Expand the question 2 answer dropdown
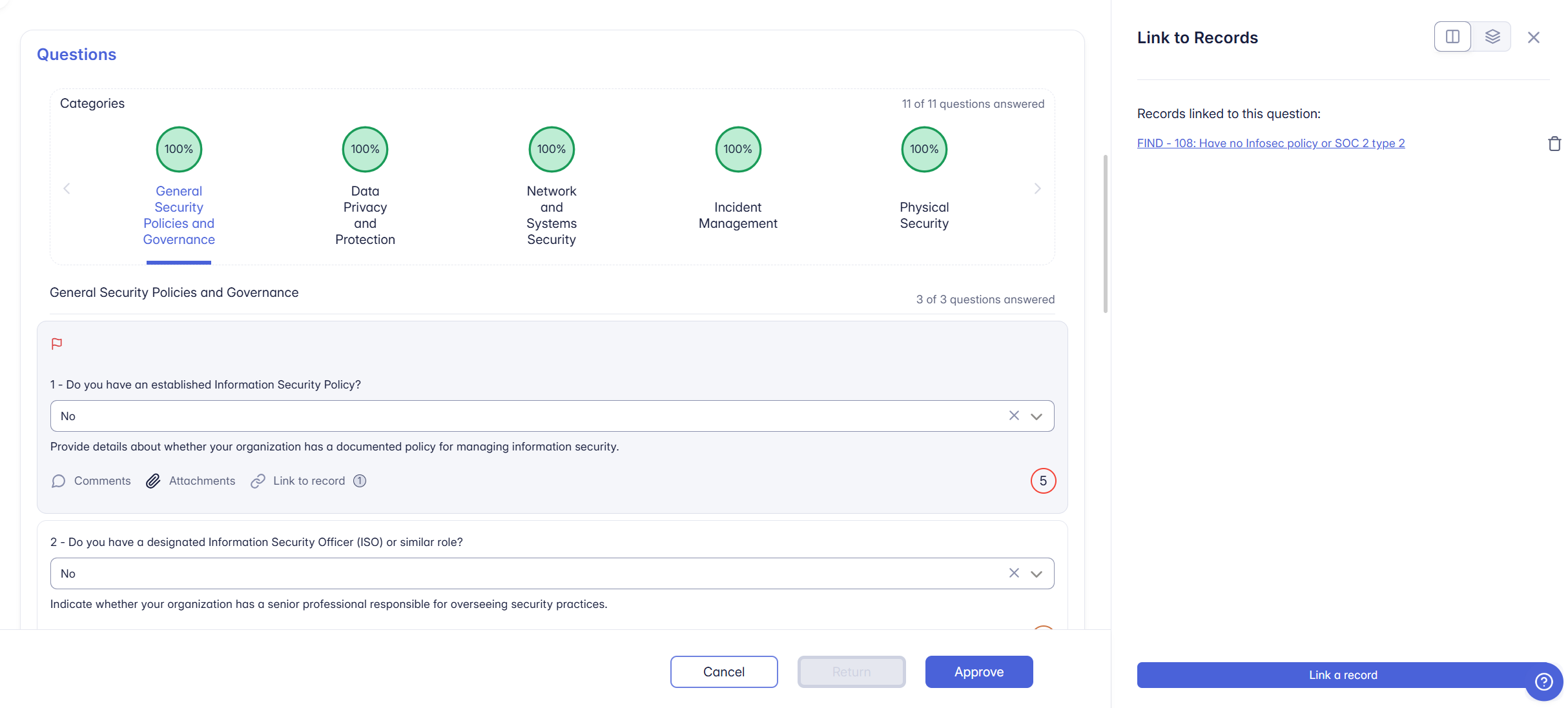Screen dimensions: 1568x708 (1037, 574)
